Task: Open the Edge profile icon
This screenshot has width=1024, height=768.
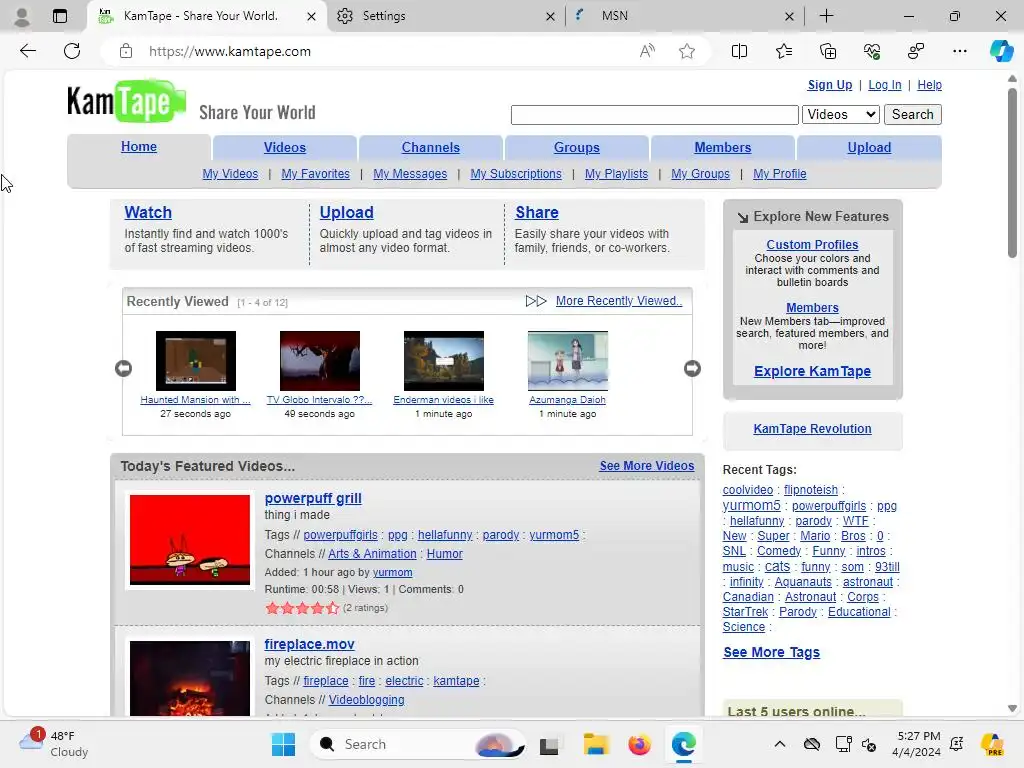Action: coord(22,16)
